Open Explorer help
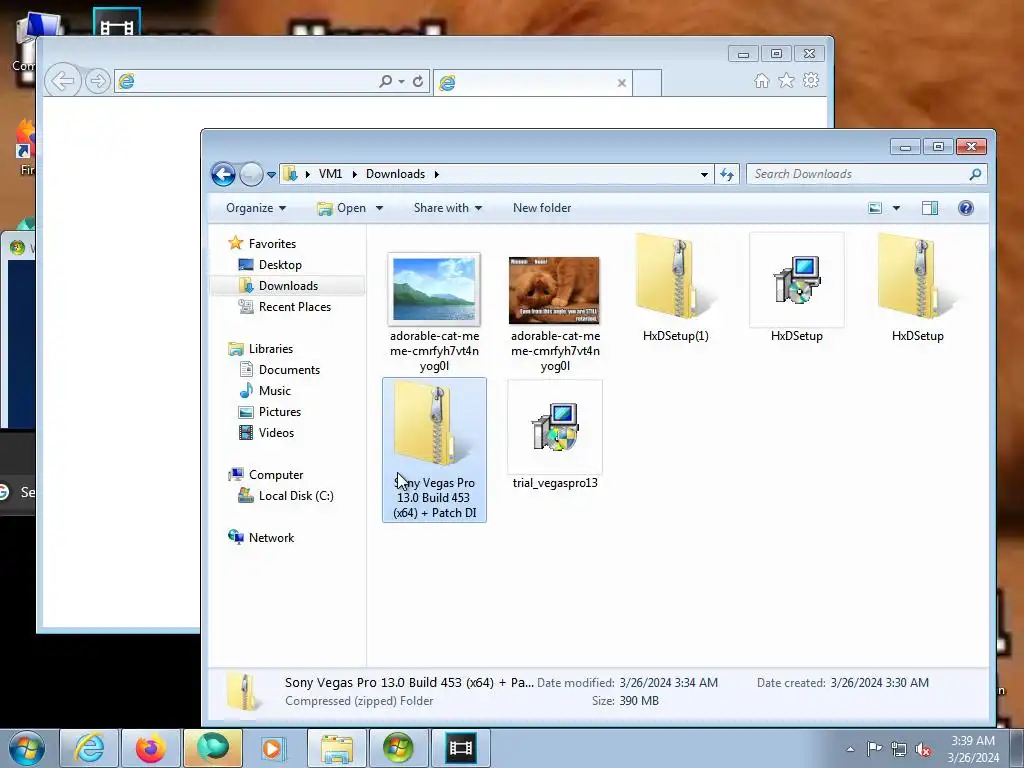 (965, 208)
